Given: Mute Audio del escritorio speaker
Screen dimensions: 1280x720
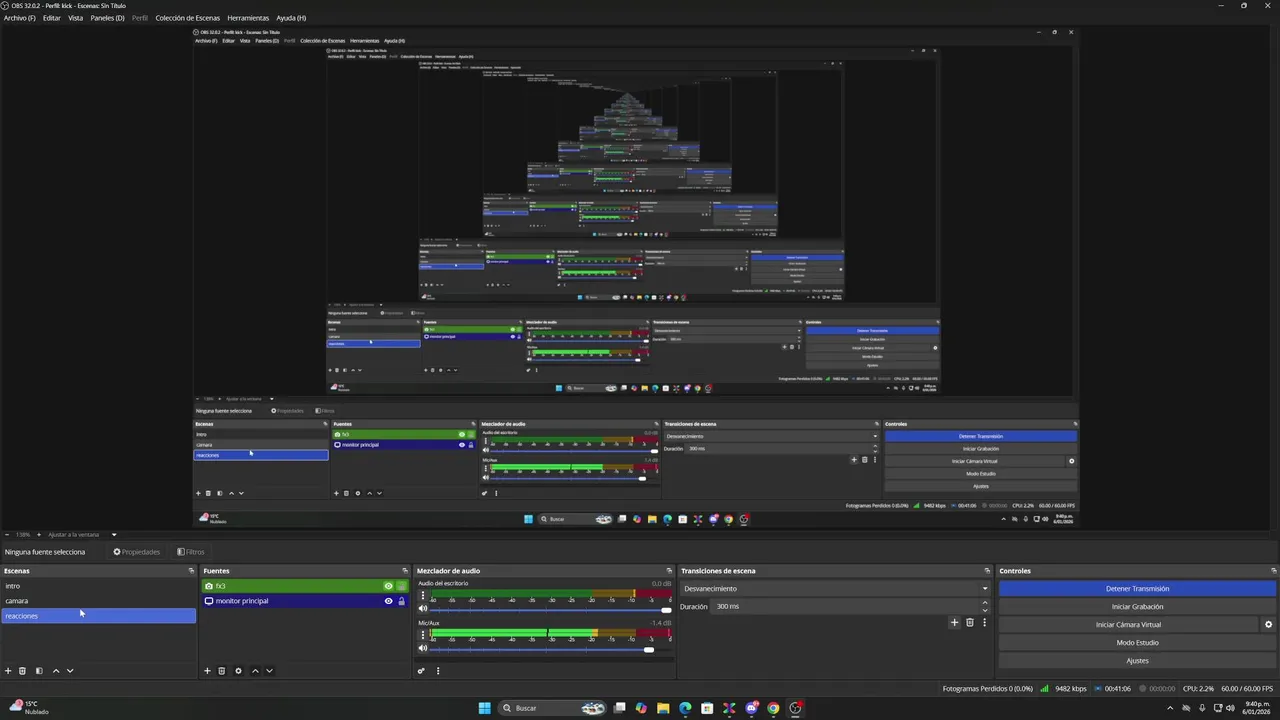Looking at the screenshot, I should pos(423,609).
